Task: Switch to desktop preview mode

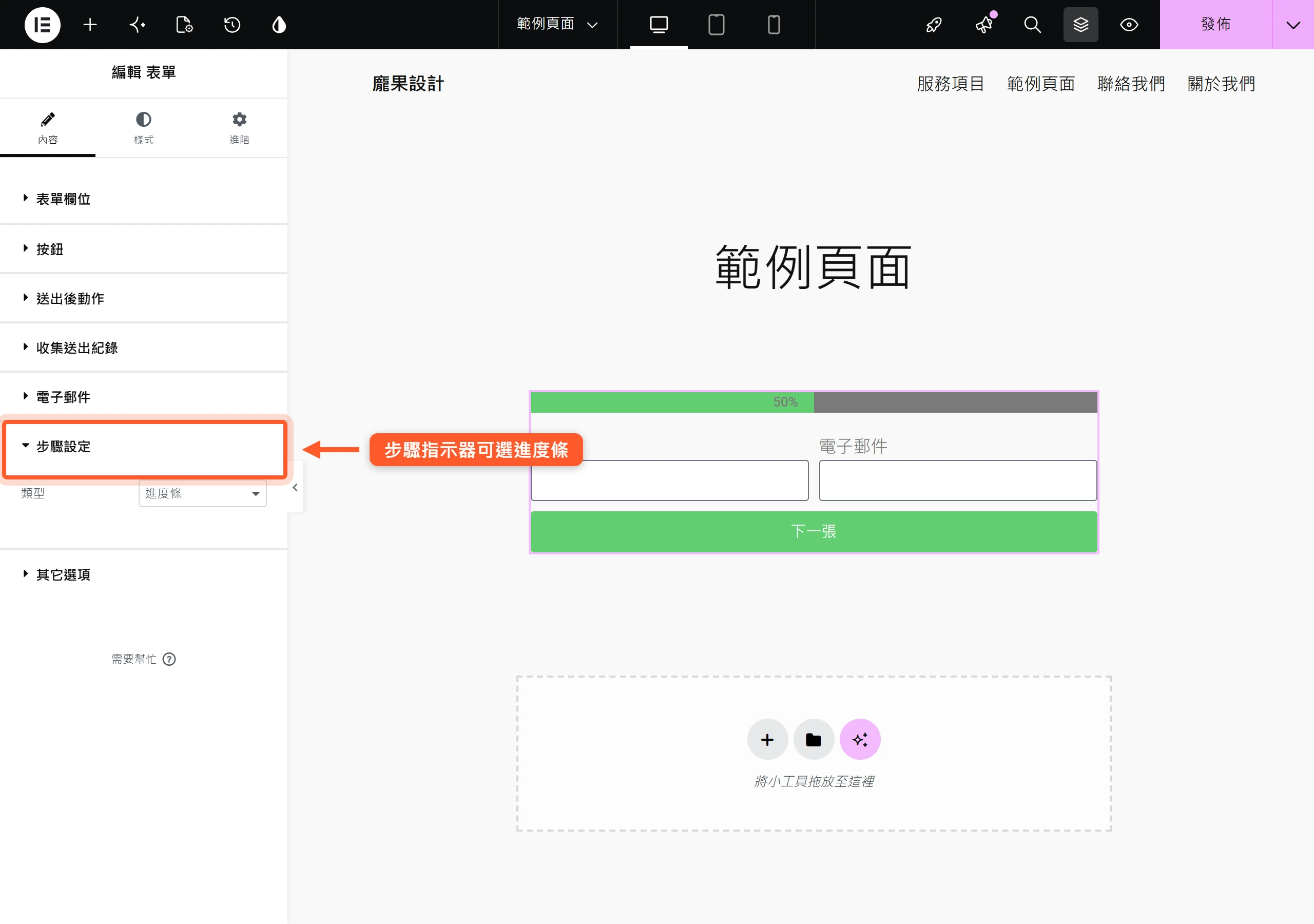Action: [x=659, y=25]
